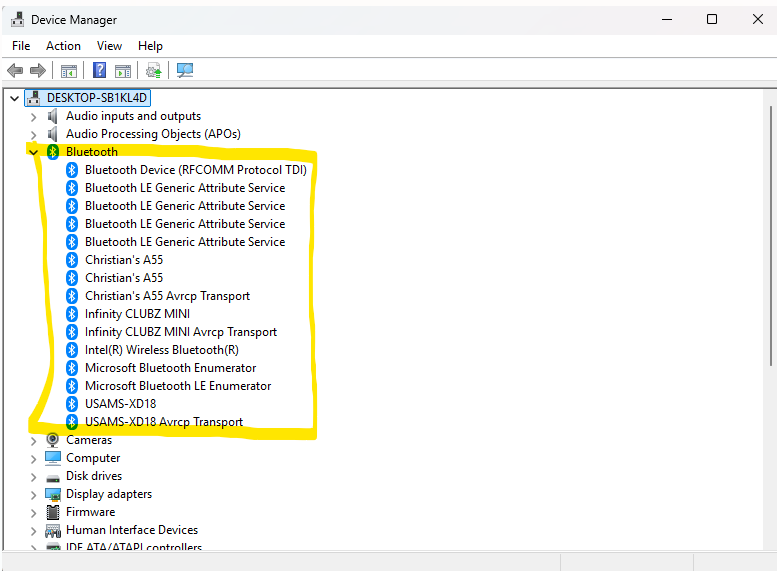Expand the Cameras category
Screen dimensions: 777x571
33,441
